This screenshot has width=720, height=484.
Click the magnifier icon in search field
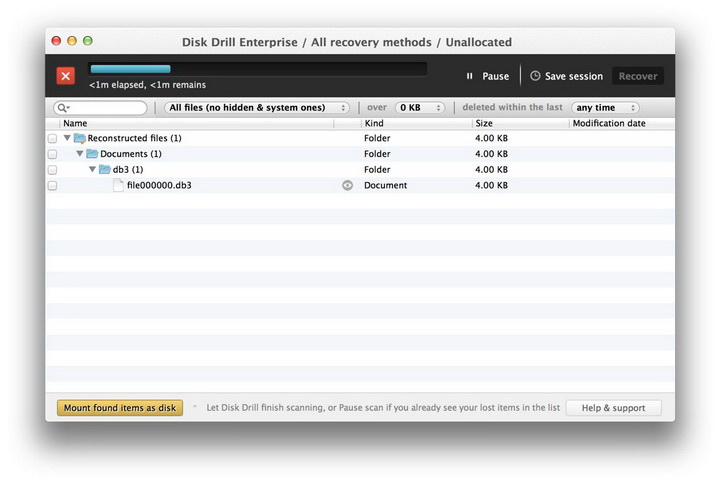[63, 108]
